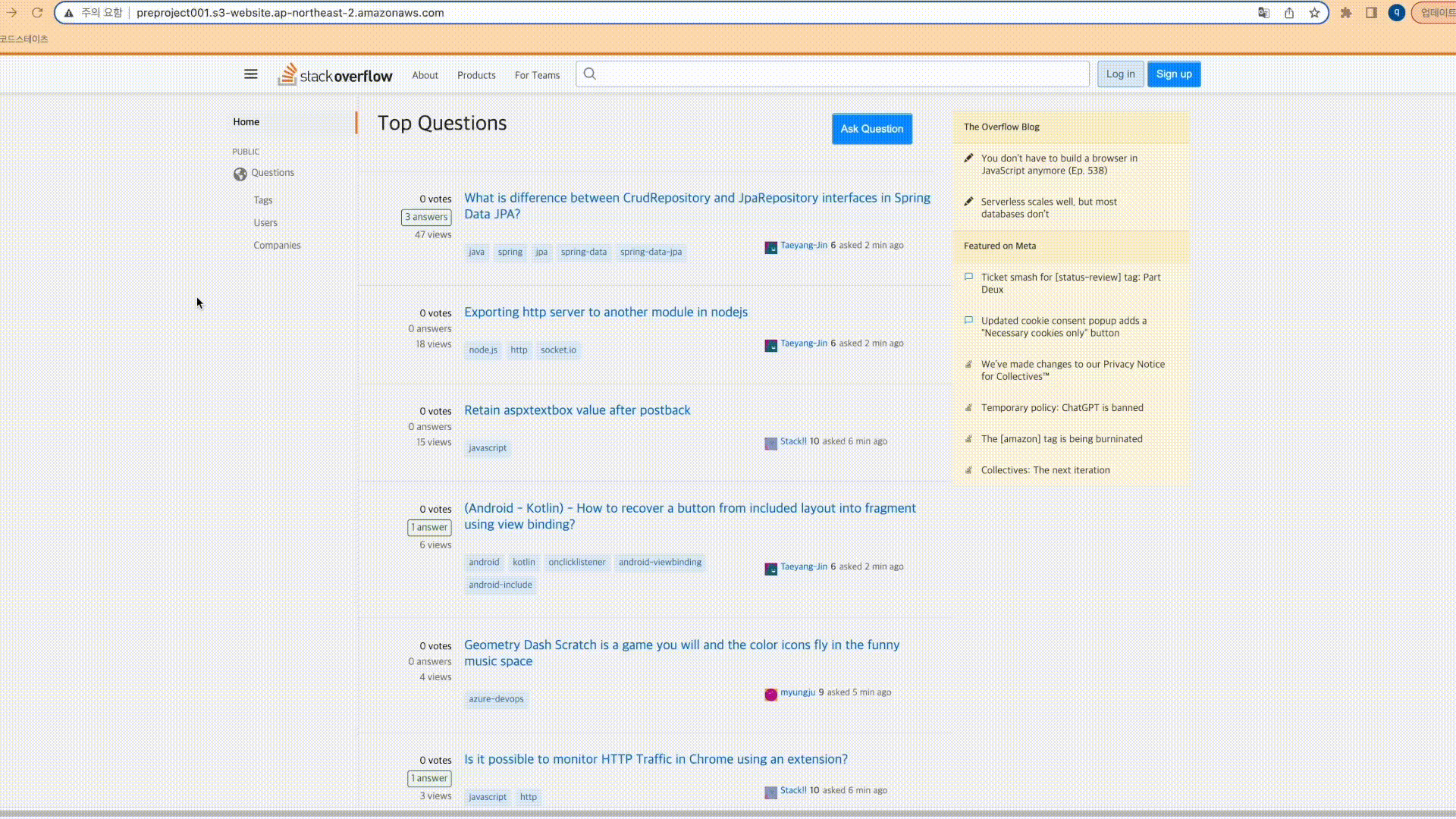Click inside the search input field

[x=833, y=74]
